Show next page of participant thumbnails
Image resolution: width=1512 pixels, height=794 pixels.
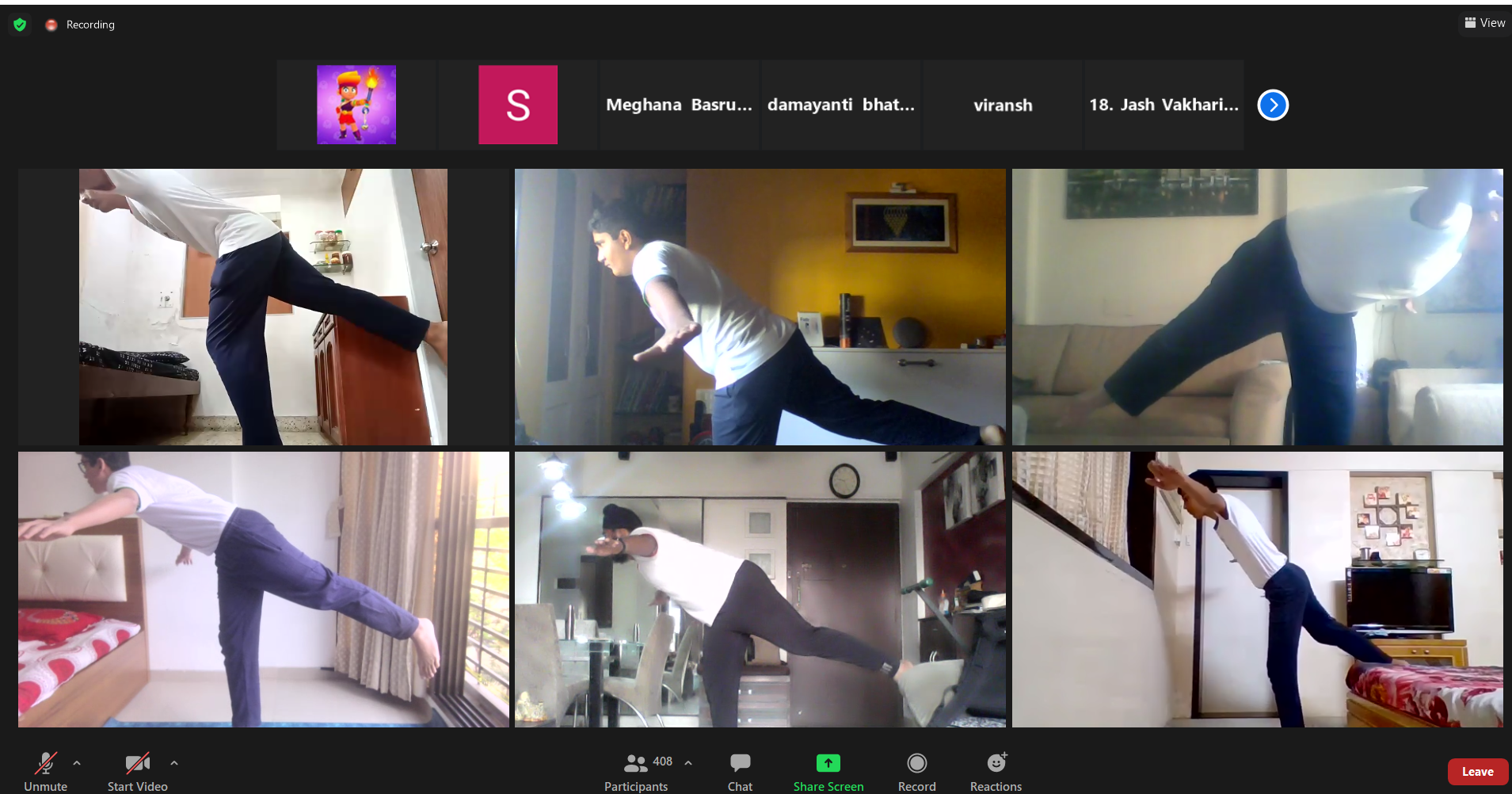pos(1273,105)
